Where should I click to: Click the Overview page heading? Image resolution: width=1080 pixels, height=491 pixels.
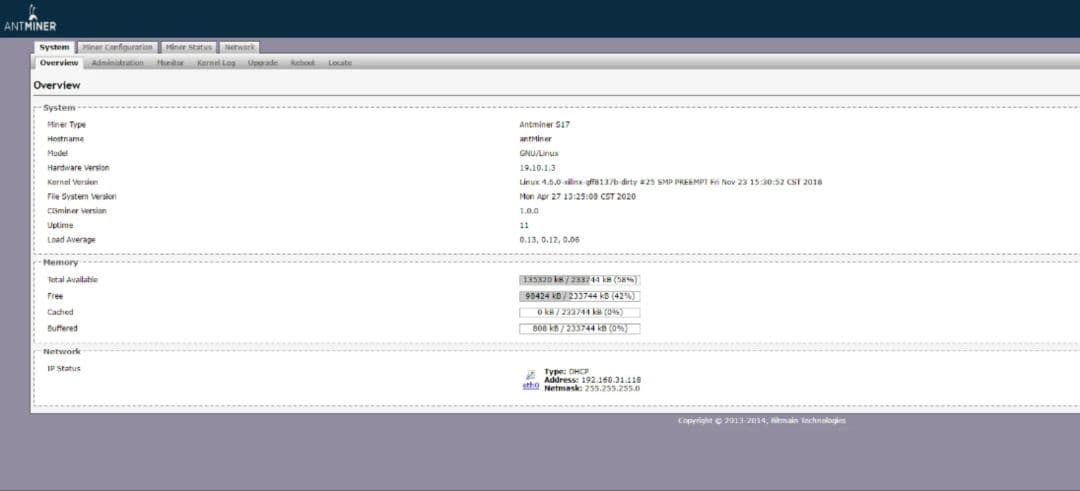point(57,85)
